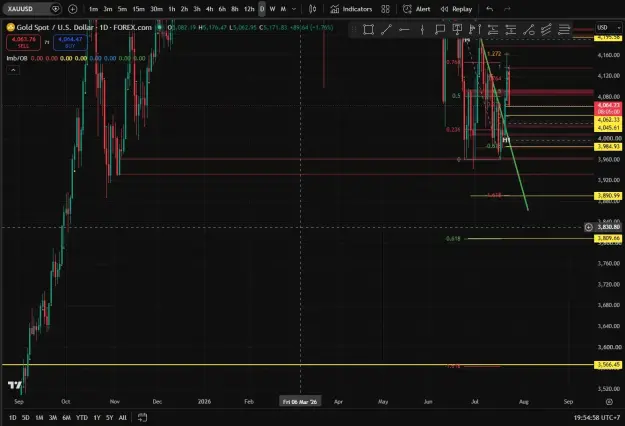The height and width of the screenshot is (426, 625).
Task: Select the monthly M interval
Action: coord(283,9)
